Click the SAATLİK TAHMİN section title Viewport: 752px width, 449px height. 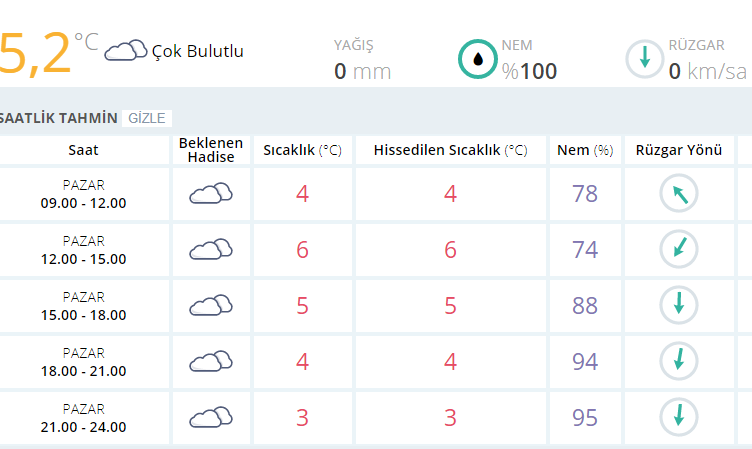(x=59, y=118)
